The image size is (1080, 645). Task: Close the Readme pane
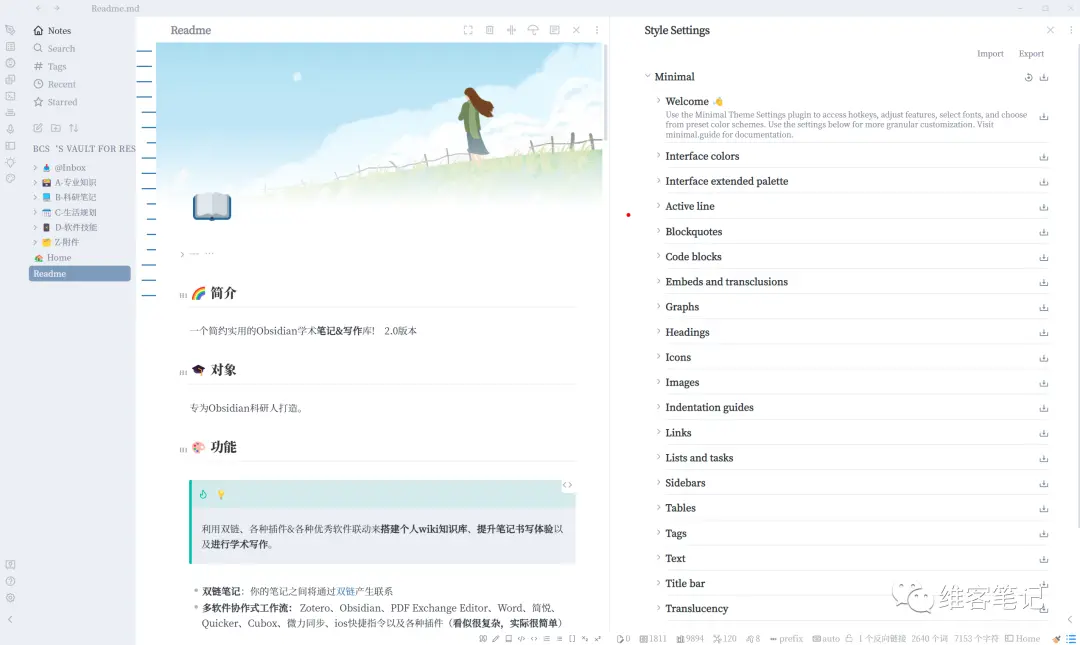(576, 30)
